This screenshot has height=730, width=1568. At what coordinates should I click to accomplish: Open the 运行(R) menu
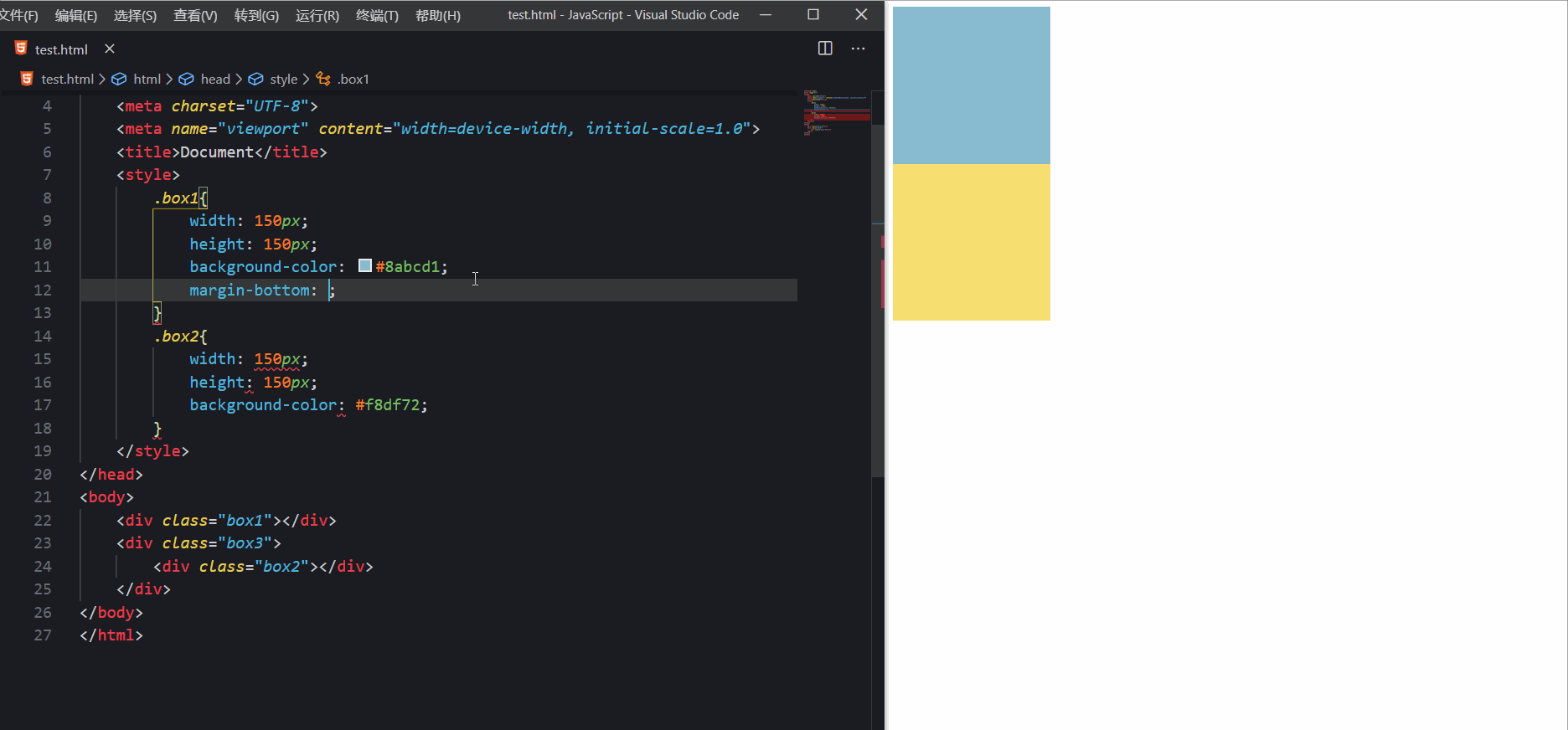[x=317, y=15]
